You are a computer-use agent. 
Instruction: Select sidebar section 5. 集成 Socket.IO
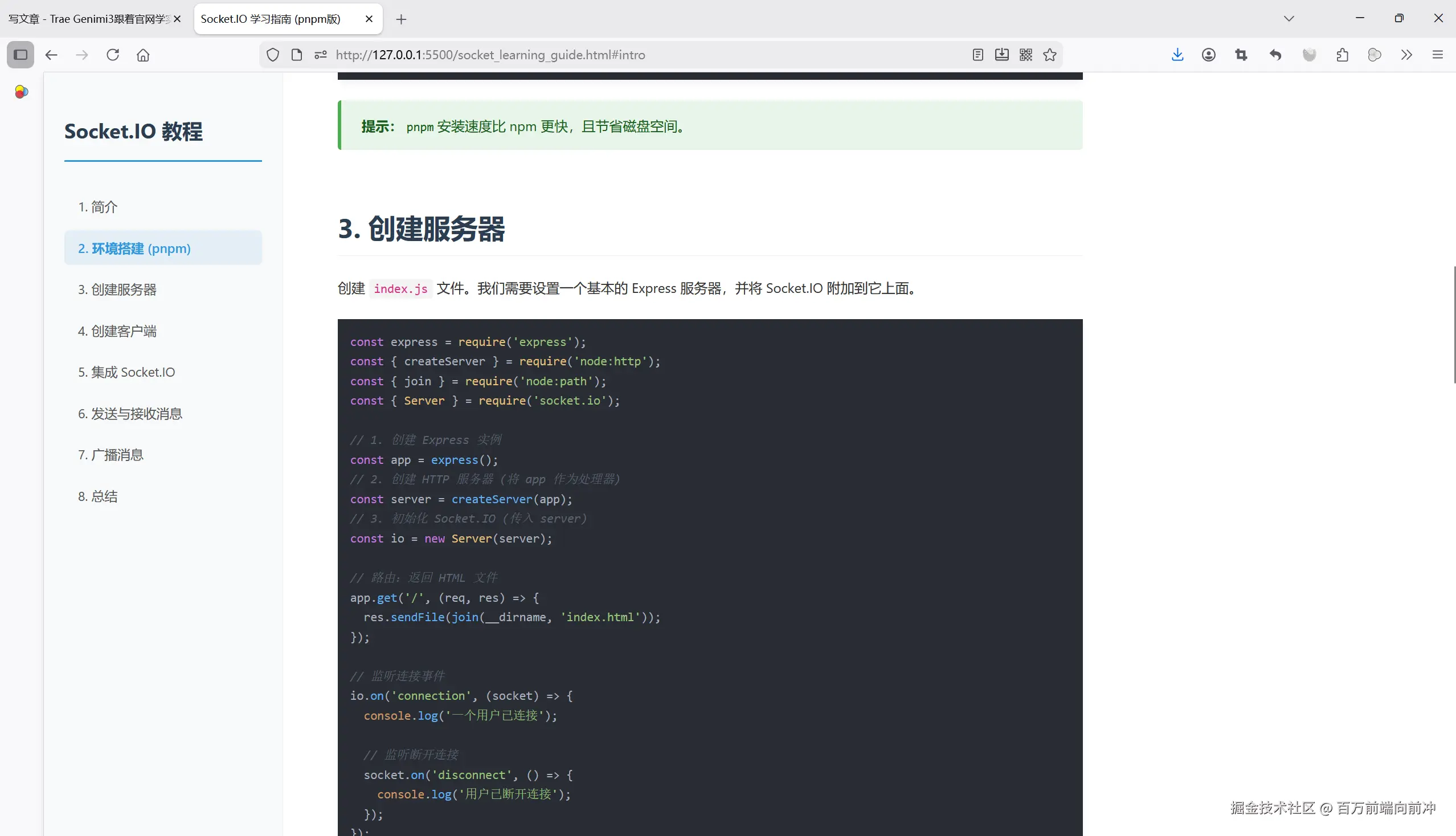coord(126,372)
